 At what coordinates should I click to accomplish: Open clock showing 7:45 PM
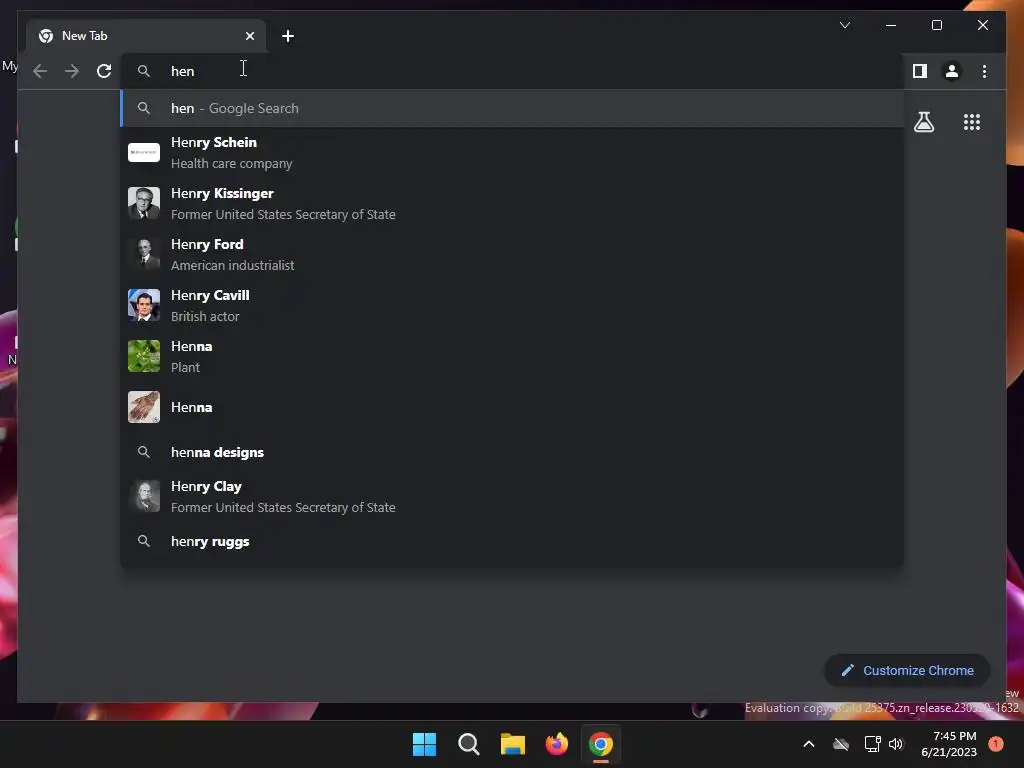(949, 744)
